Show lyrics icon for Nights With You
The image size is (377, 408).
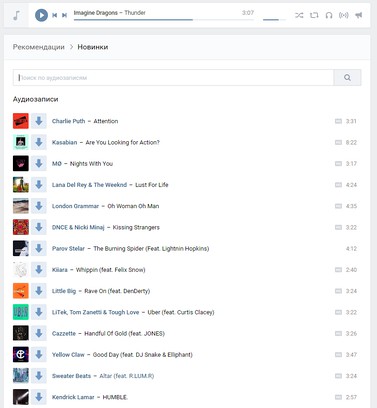[x=338, y=163]
